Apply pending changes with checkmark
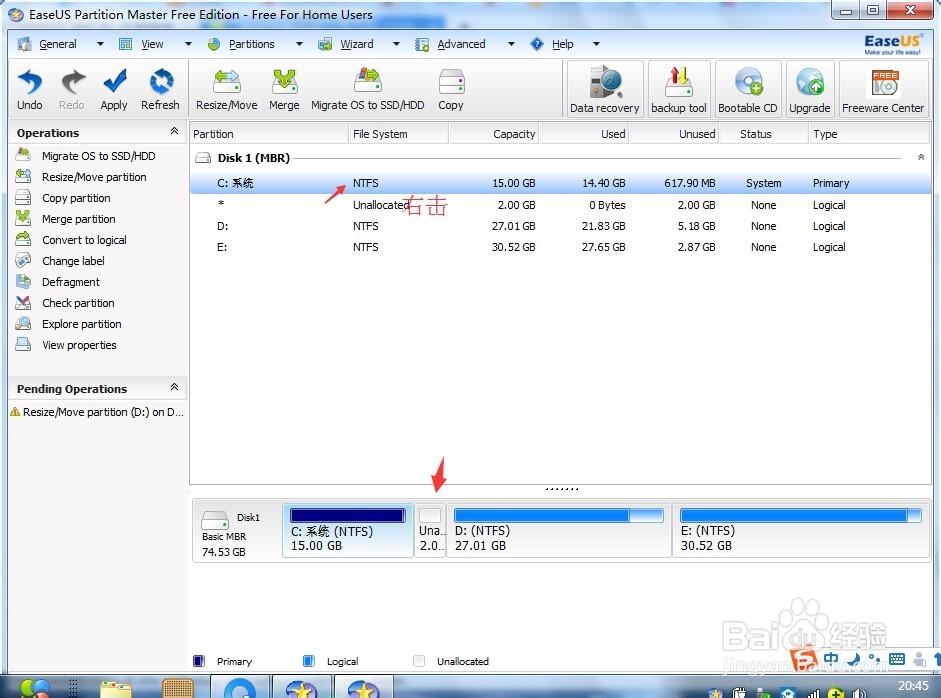This screenshot has height=698, width=941. tap(113, 90)
